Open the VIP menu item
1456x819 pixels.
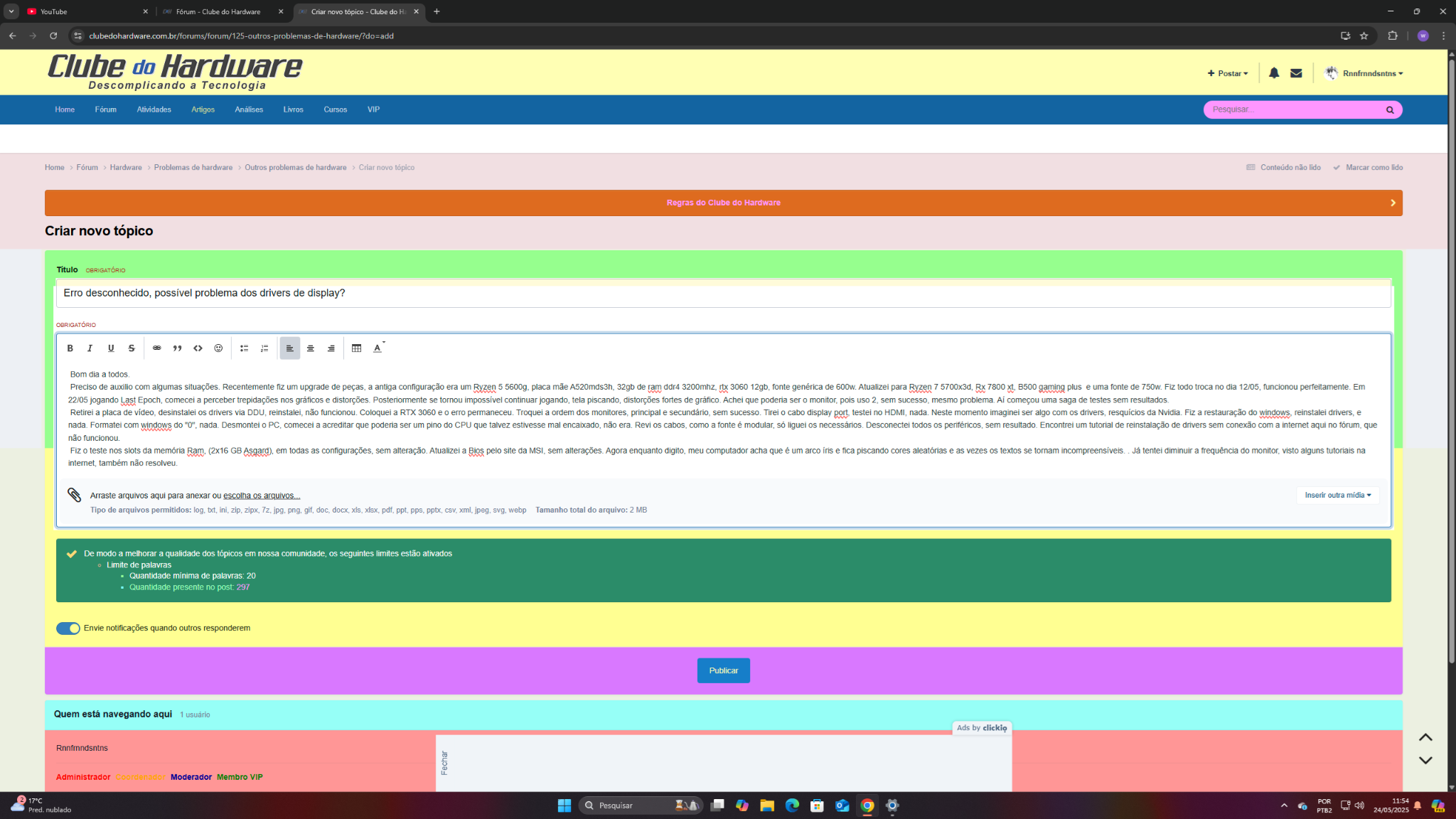point(373,109)
